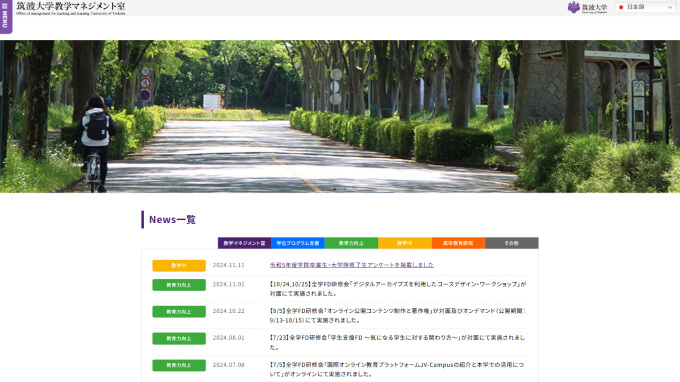Click the campus tree-lined road banner image
This screenshot has width=680, height=382.
[x=340, y=116]
